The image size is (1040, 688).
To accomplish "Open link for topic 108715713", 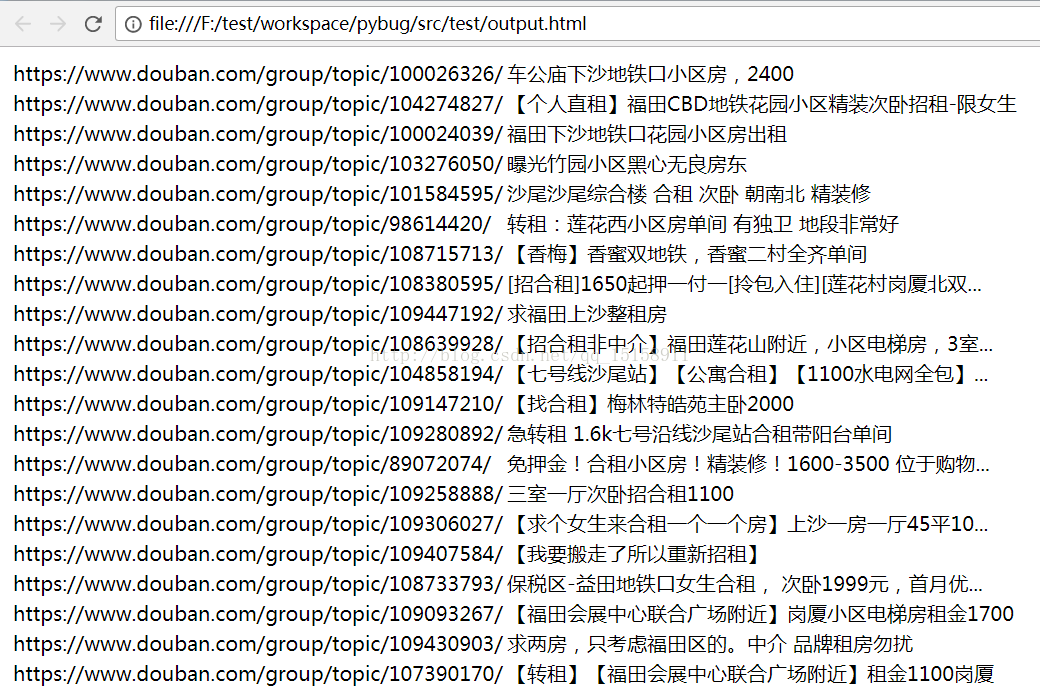I will pyautogui.click(x=258, y=253).
